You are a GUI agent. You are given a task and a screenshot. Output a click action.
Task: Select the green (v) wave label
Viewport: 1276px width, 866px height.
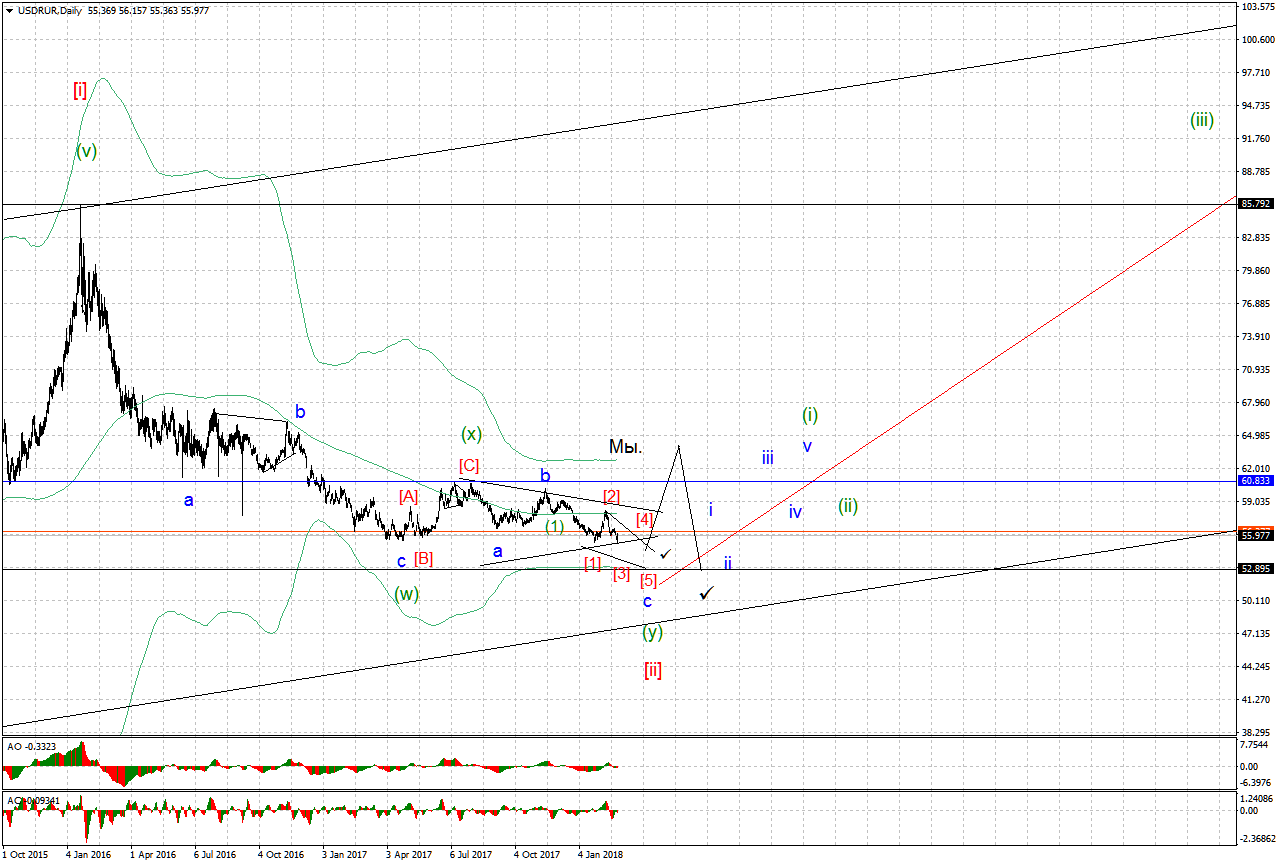(87, 151)
